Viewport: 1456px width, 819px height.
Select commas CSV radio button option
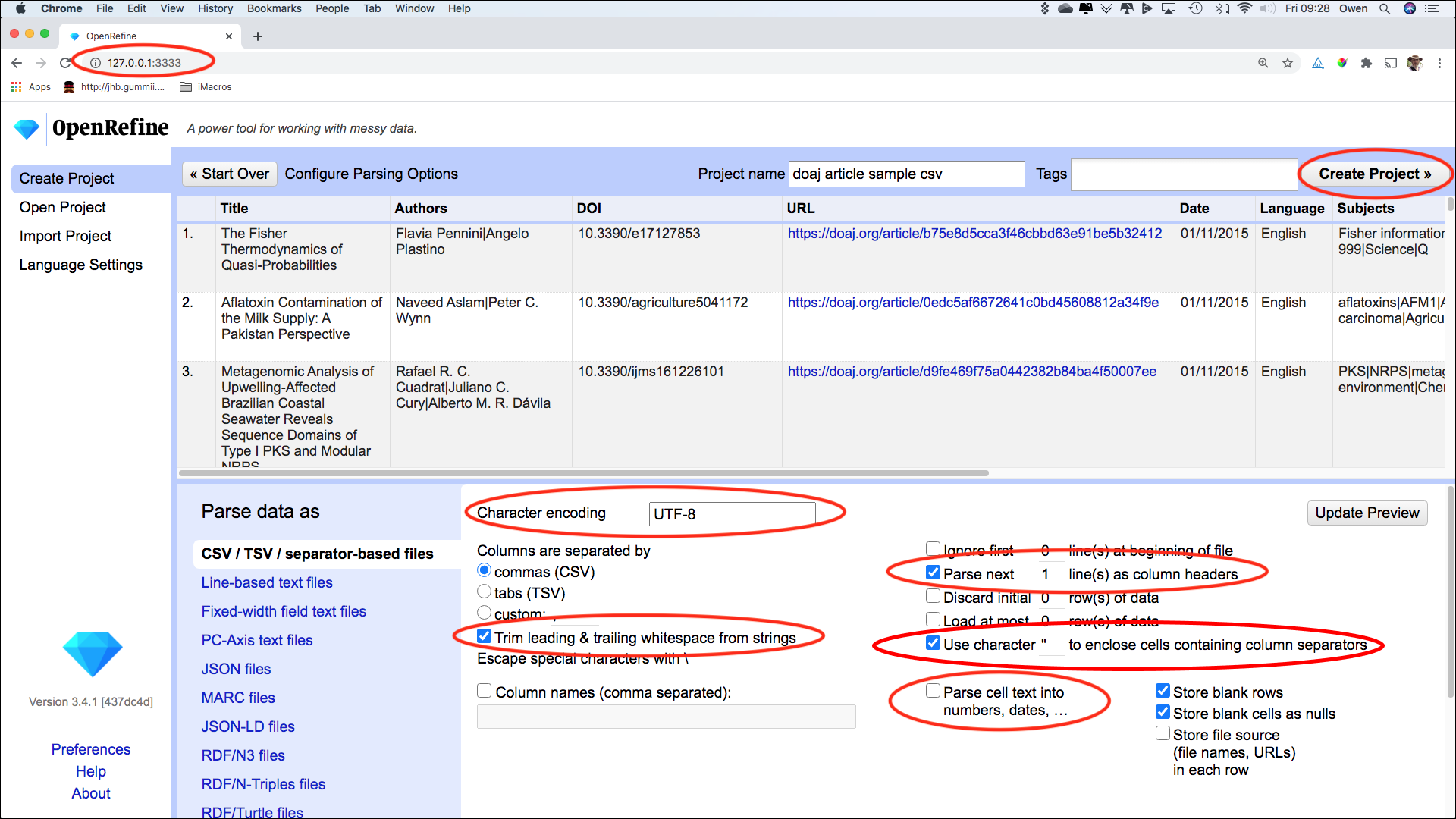484,572
